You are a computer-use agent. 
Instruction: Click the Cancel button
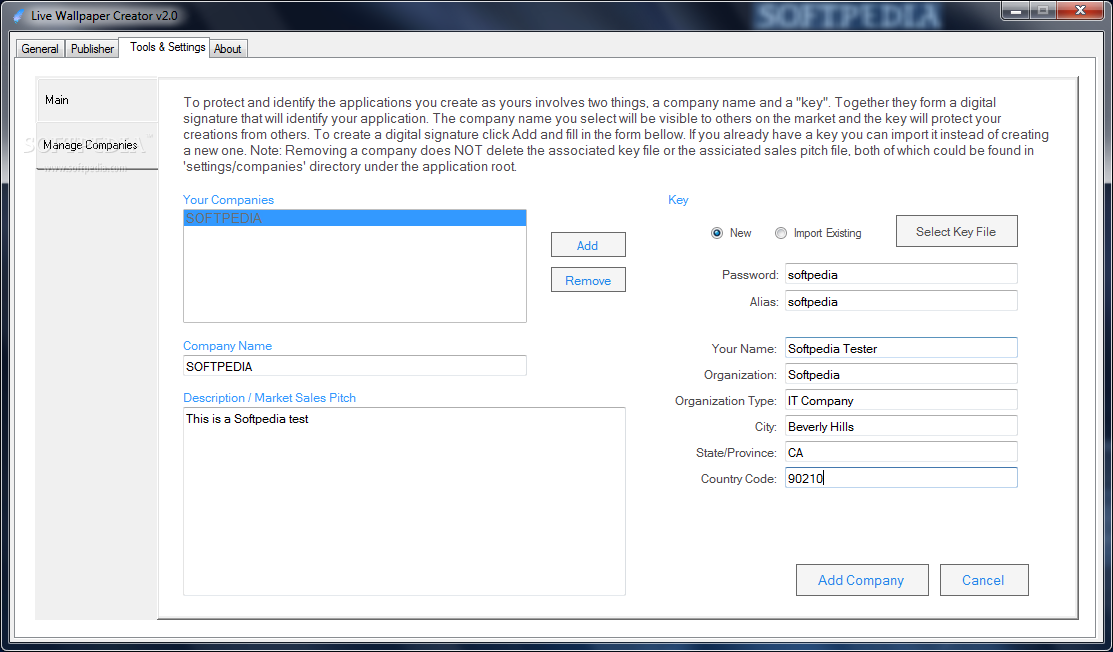pyautogui.click(x=984, y=580)
